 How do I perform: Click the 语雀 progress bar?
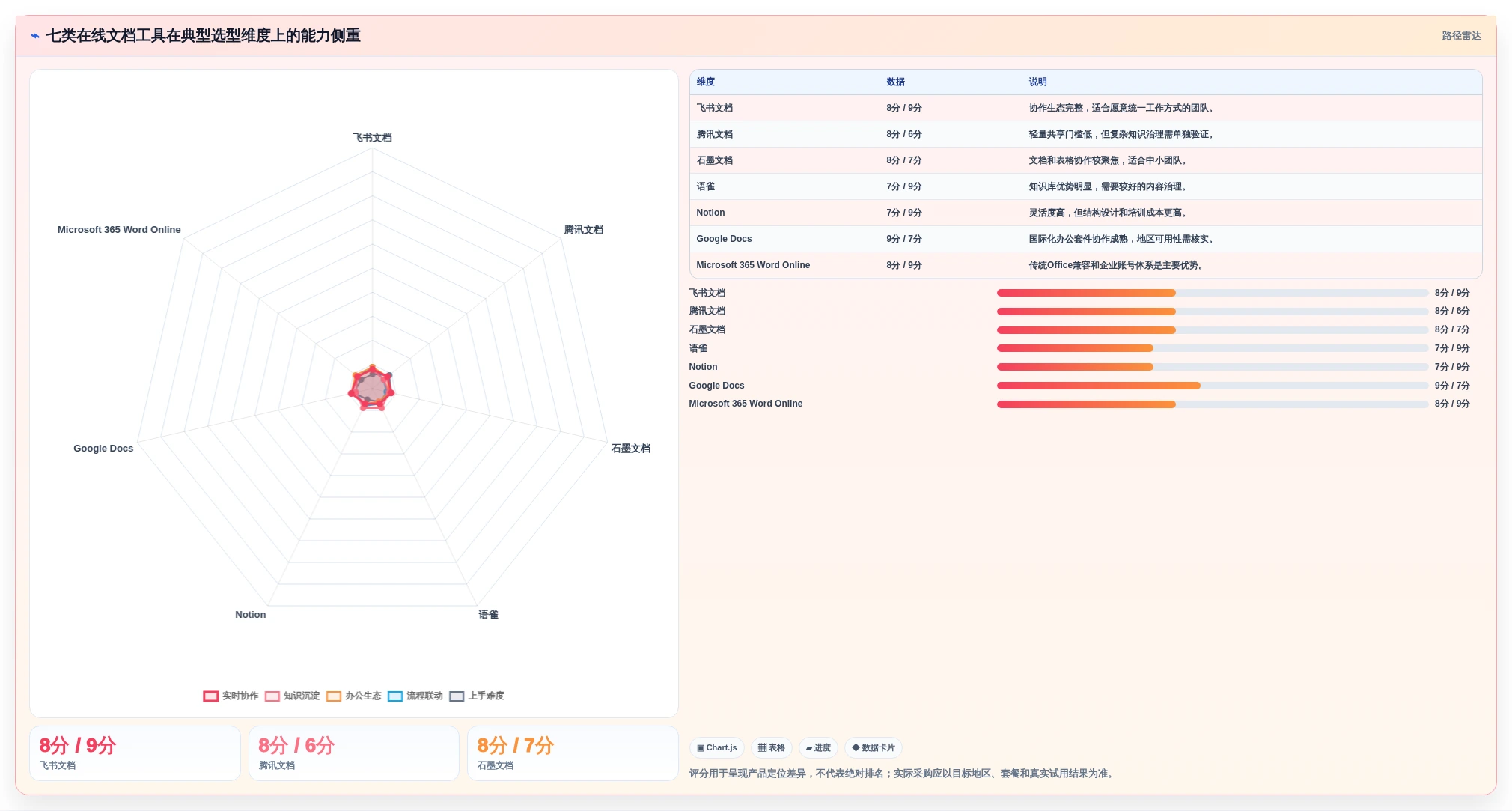1213,348
